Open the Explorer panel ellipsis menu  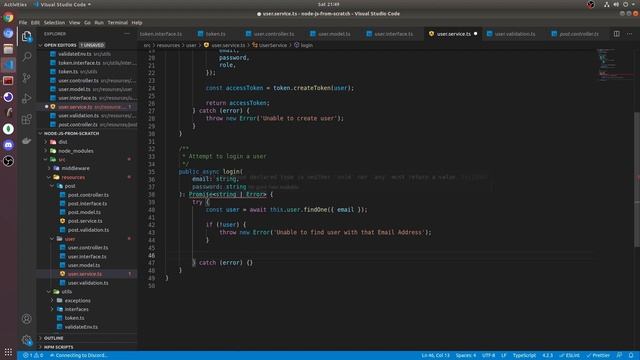pyautogui.click(x=127, y=34)
